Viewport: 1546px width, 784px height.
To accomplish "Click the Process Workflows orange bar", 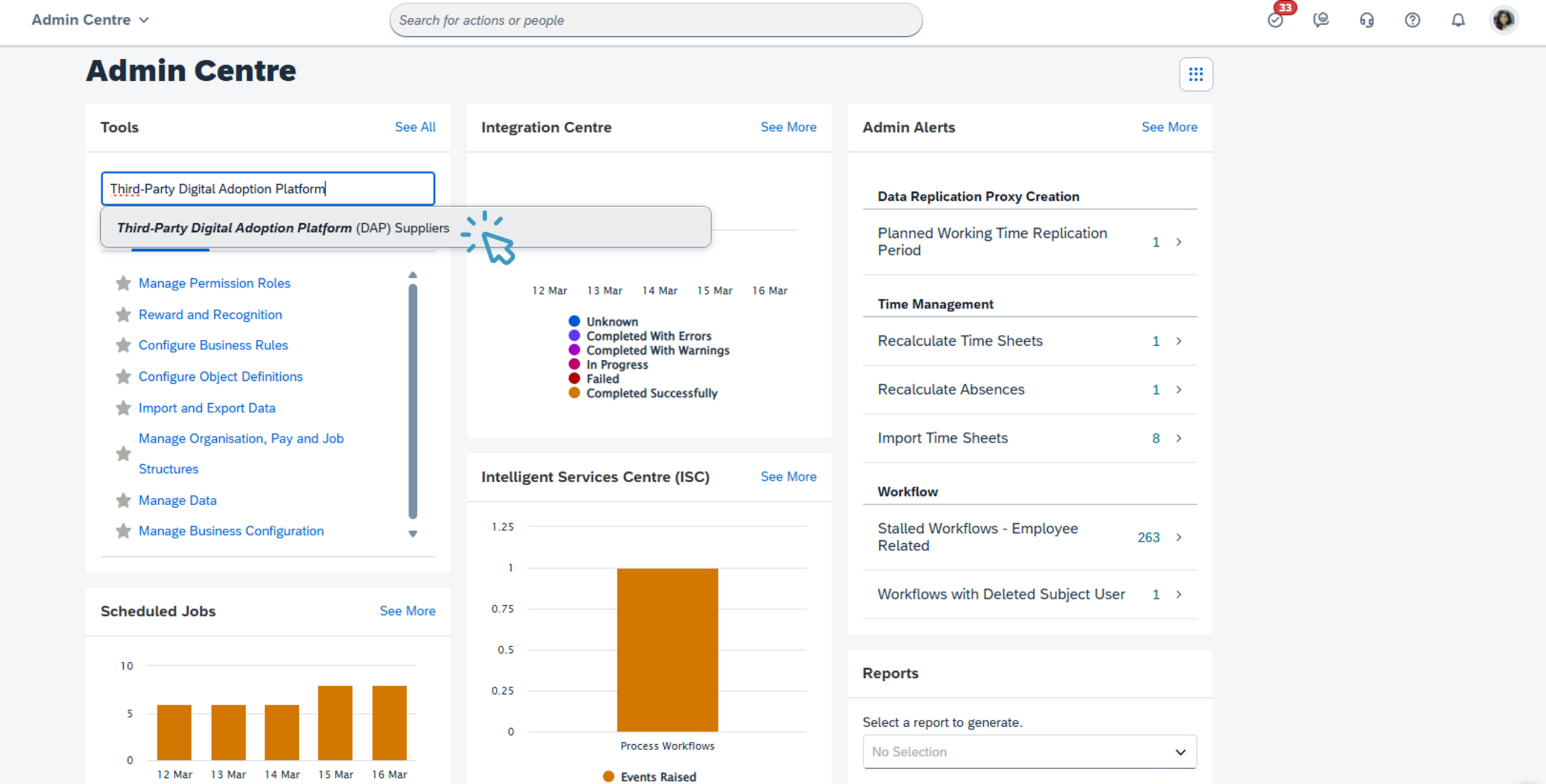I will click(x=667, y=649).
